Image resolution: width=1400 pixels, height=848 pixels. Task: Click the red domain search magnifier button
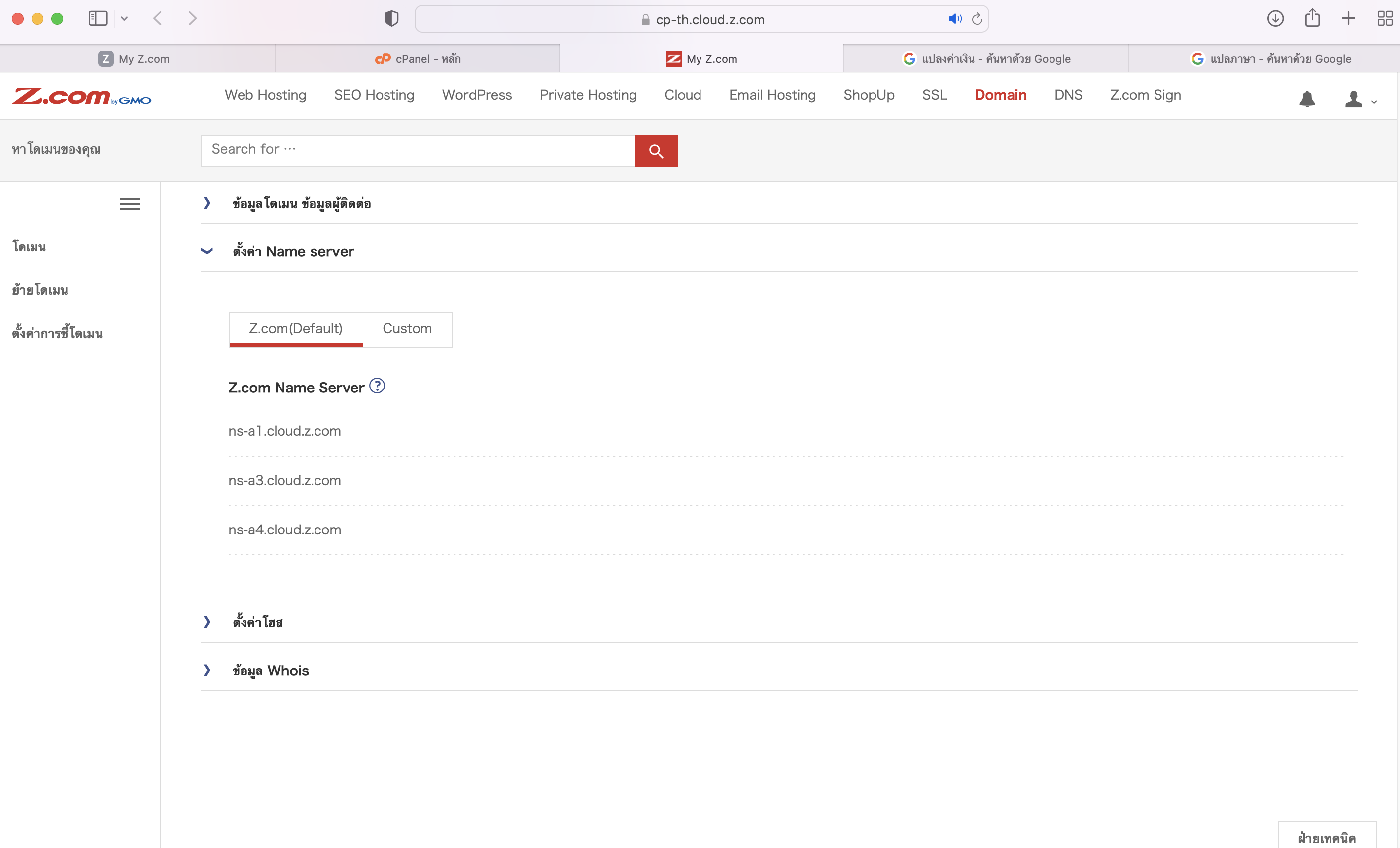(656, 150)
